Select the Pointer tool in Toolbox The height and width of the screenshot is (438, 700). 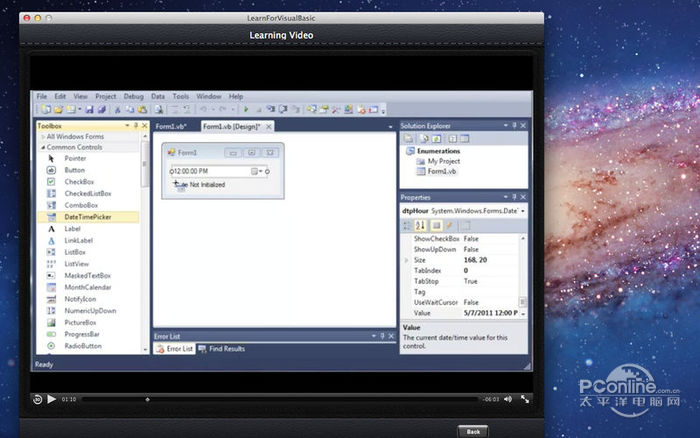(x=75, y=158)
